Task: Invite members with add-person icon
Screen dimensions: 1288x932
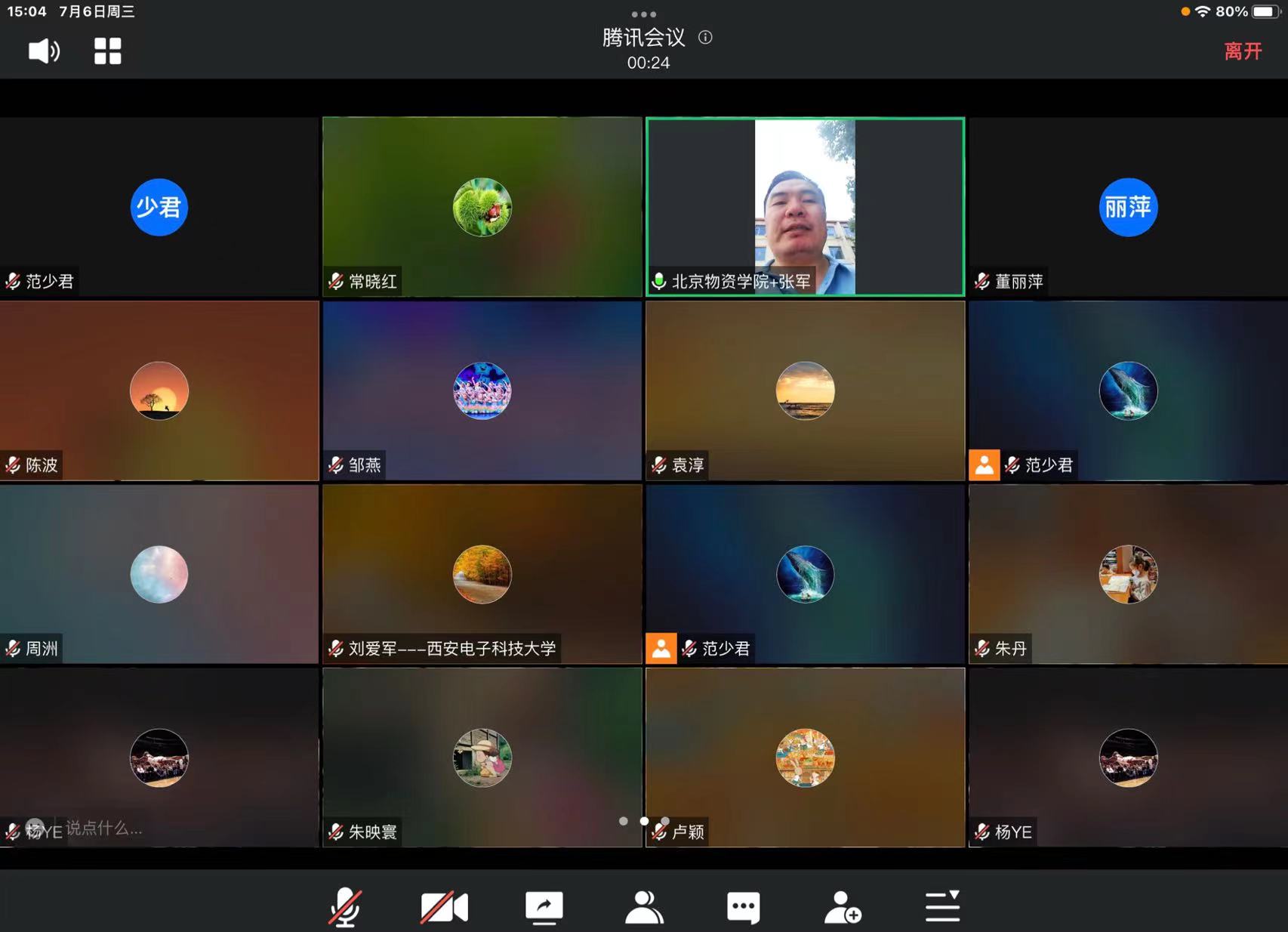Action: pyautogui.click(x=843, y=906)
